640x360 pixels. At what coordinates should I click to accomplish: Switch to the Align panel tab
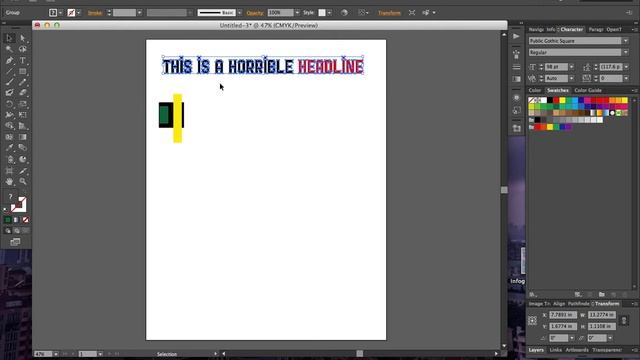(559, 304)
